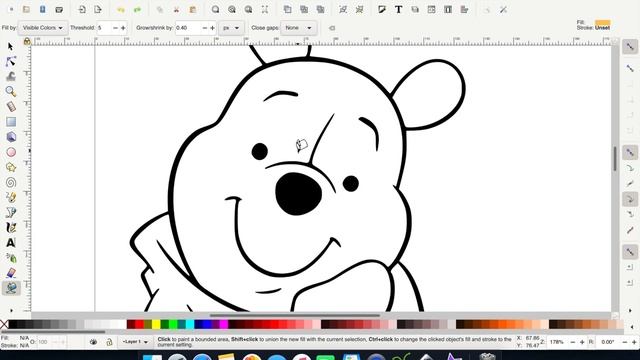Select the Node editing tool

point(11,62)
